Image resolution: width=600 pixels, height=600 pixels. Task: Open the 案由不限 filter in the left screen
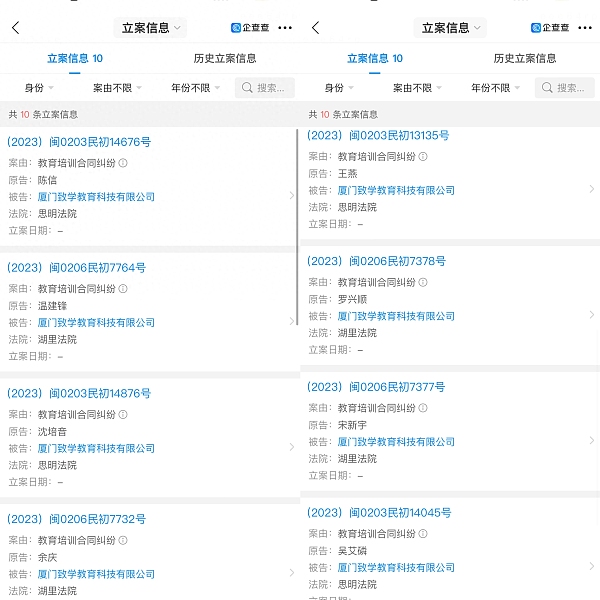(117, 88)
